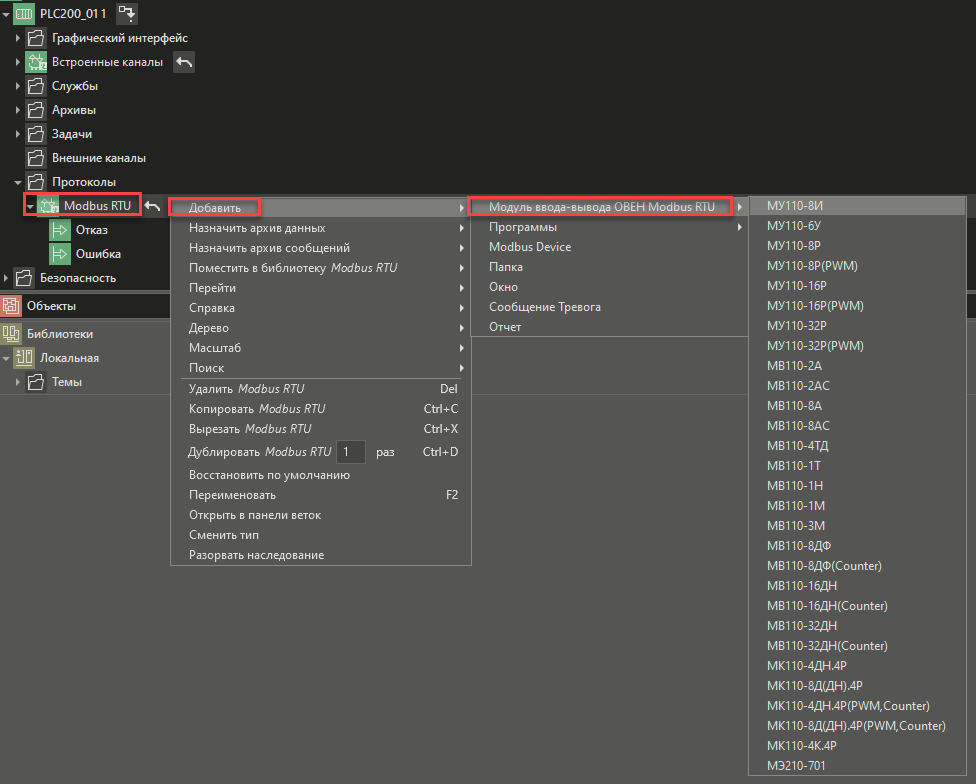Select module МЭ210-701
The width and height of the screenshot is (976, 784).
857,765
